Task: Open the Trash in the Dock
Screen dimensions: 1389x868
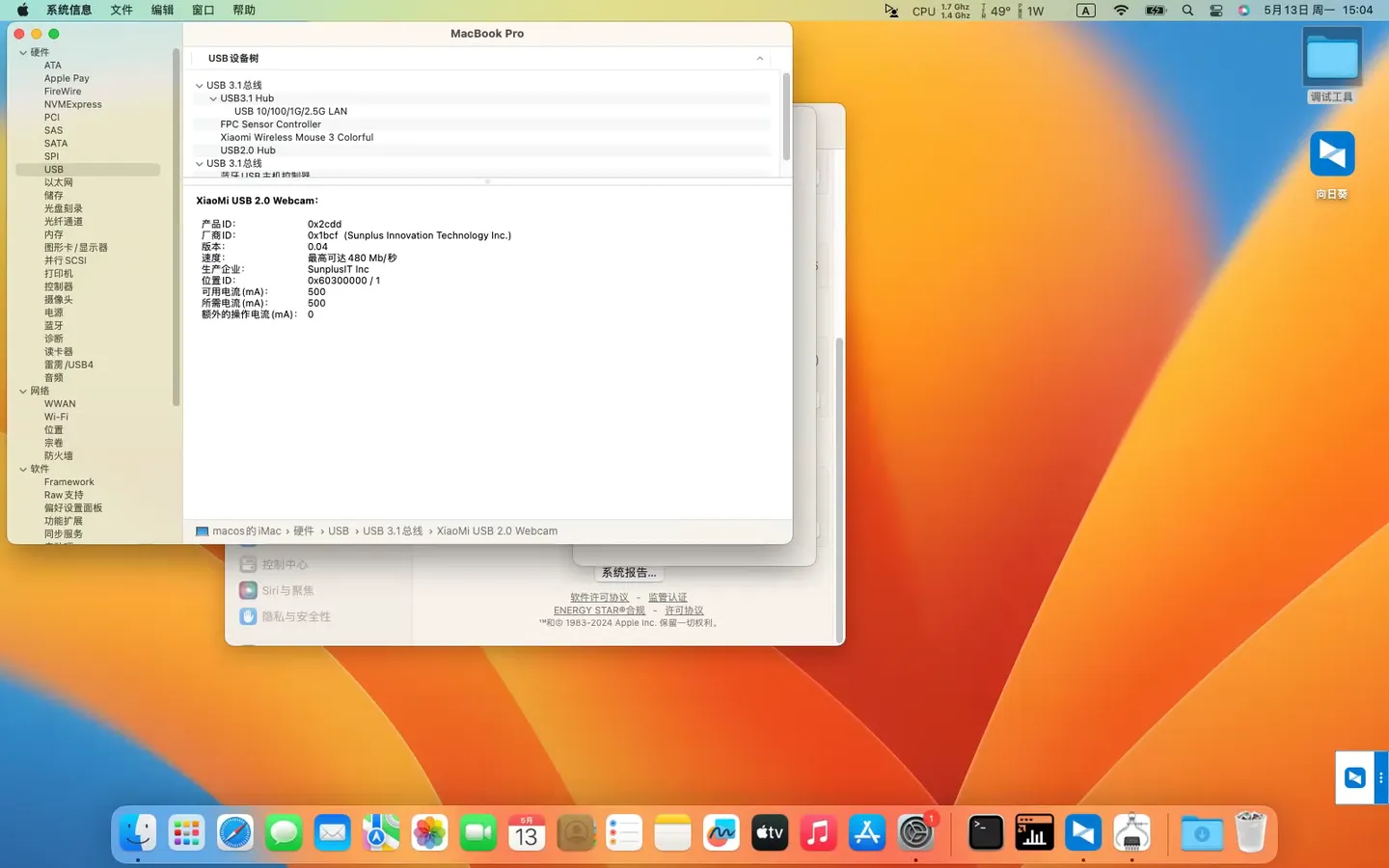Action: click(1250, 832)
